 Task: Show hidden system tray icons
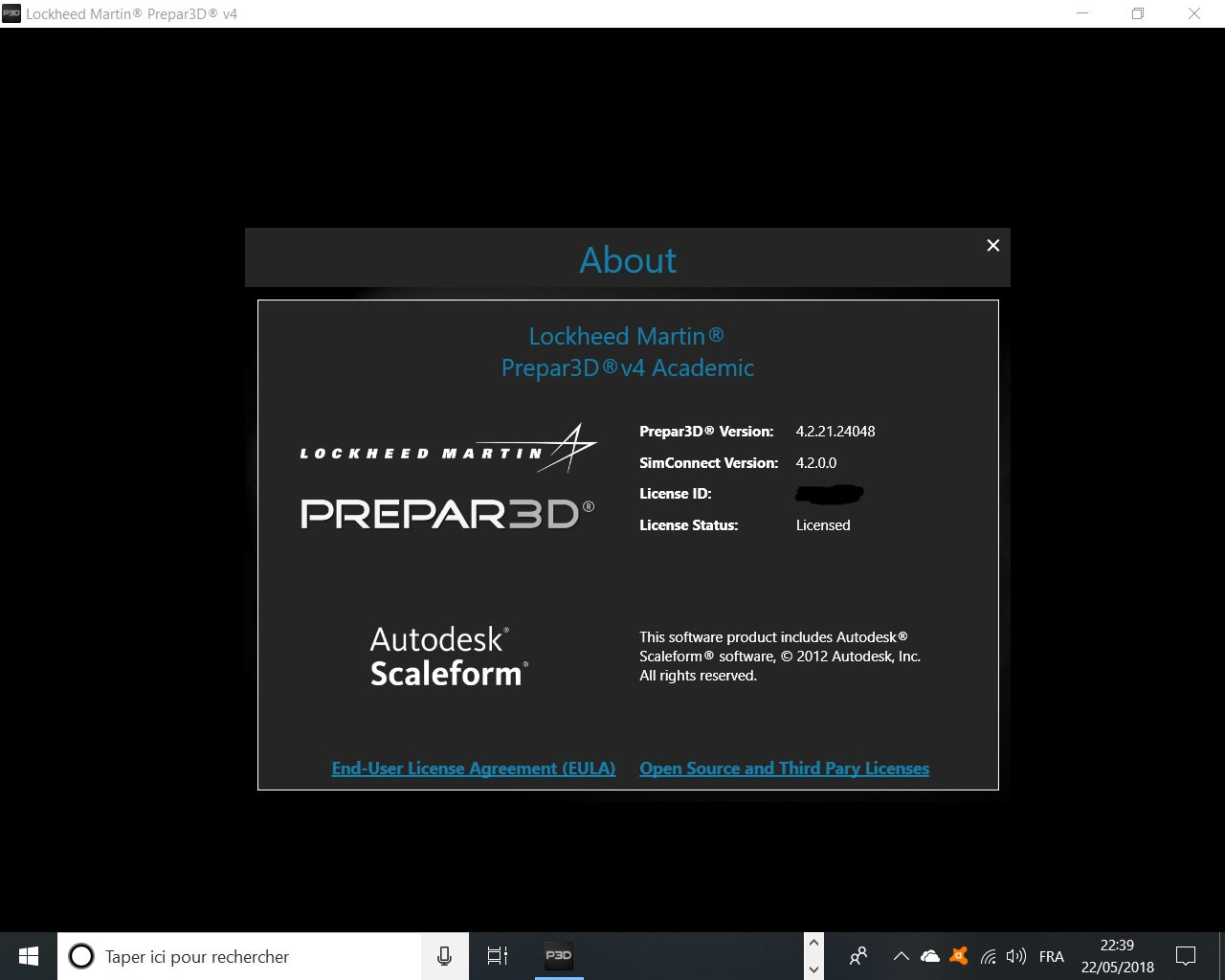(x=901, y=956)
